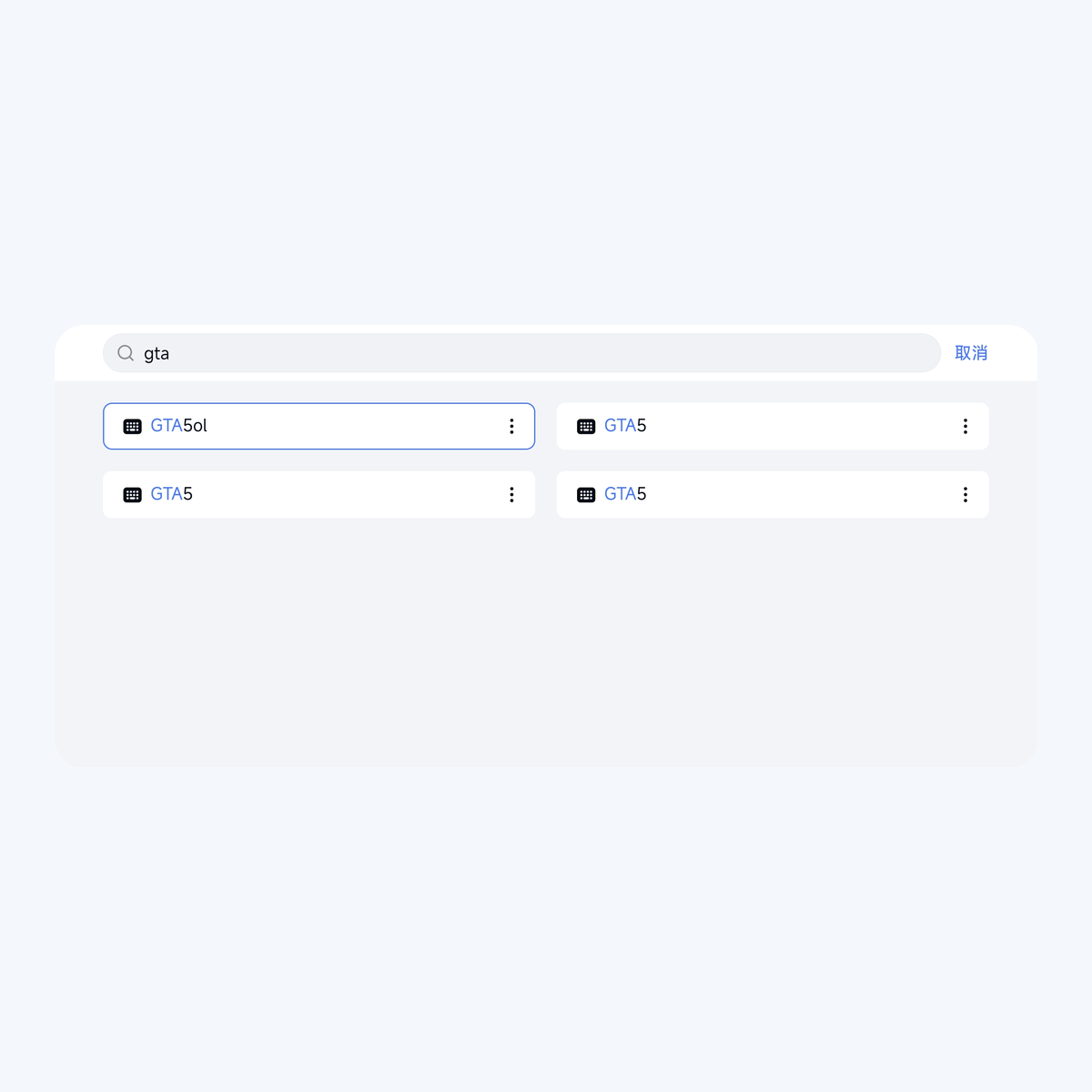Open more options on bottom-right GTA5 card

tap(966, 494)
